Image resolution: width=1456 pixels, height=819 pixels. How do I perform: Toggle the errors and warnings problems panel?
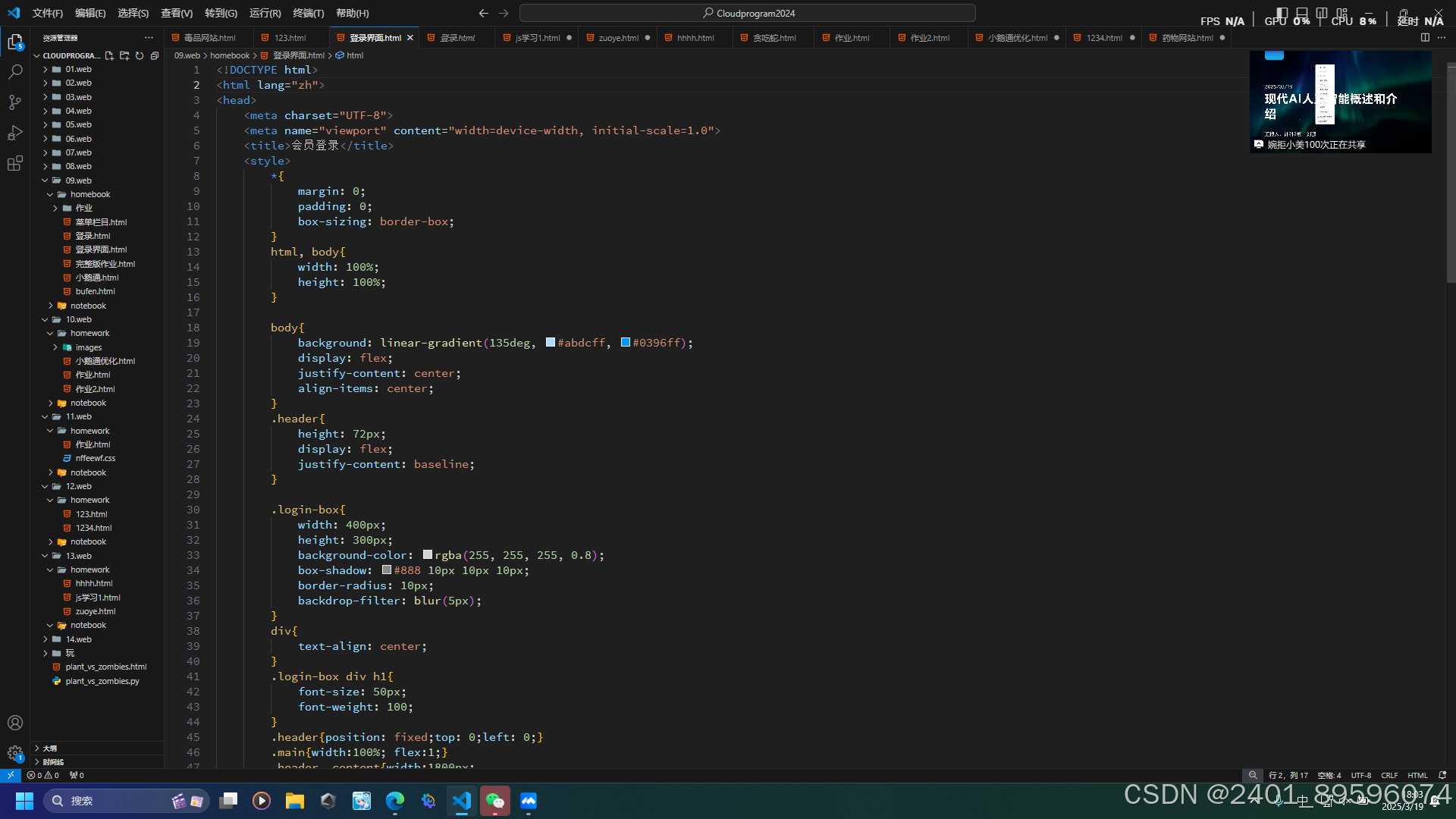(x=42, y=775)
